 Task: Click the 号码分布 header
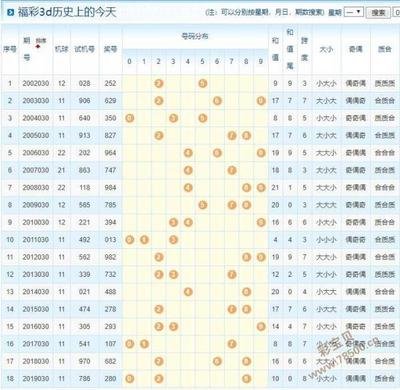click(x=195, y=36)
